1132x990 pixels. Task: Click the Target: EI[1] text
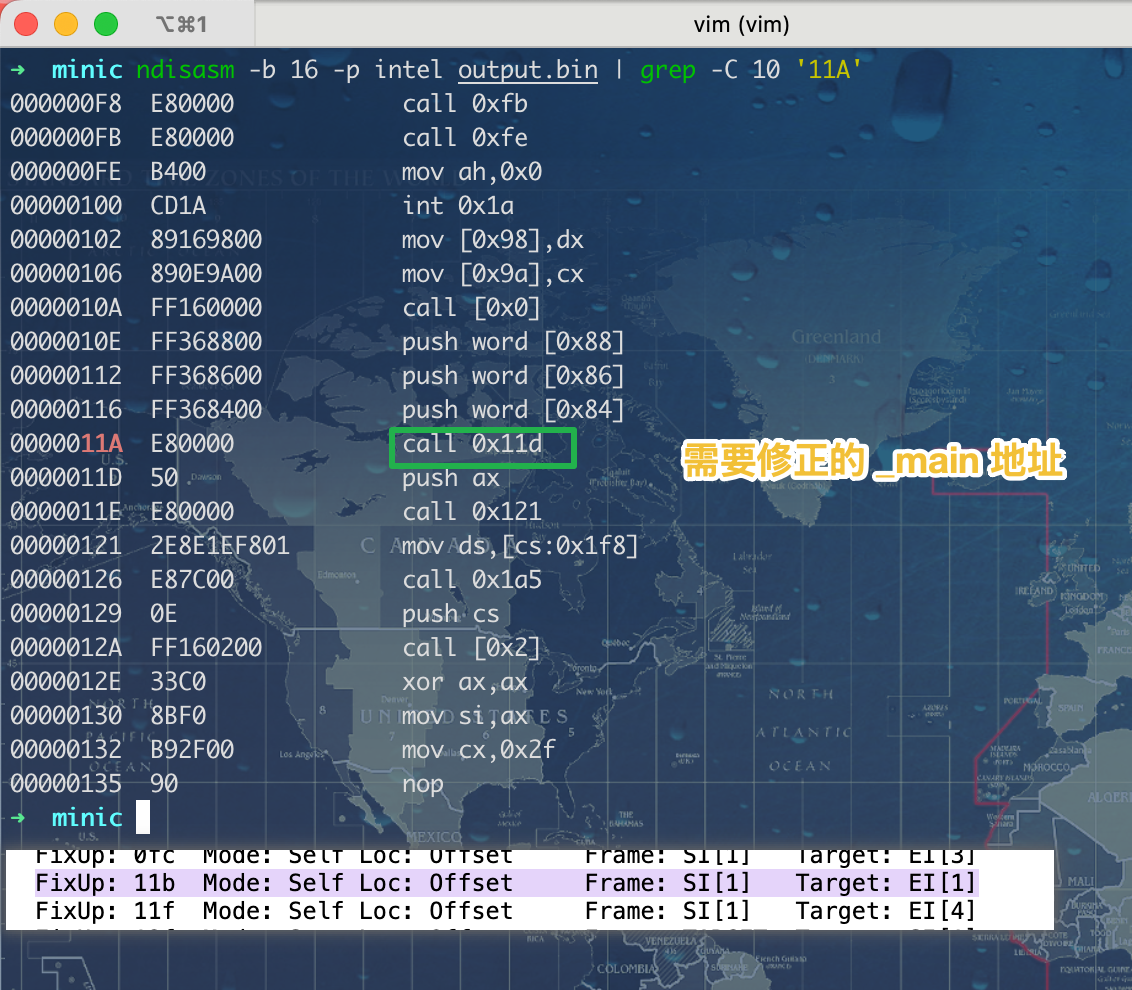pos(885,883)
